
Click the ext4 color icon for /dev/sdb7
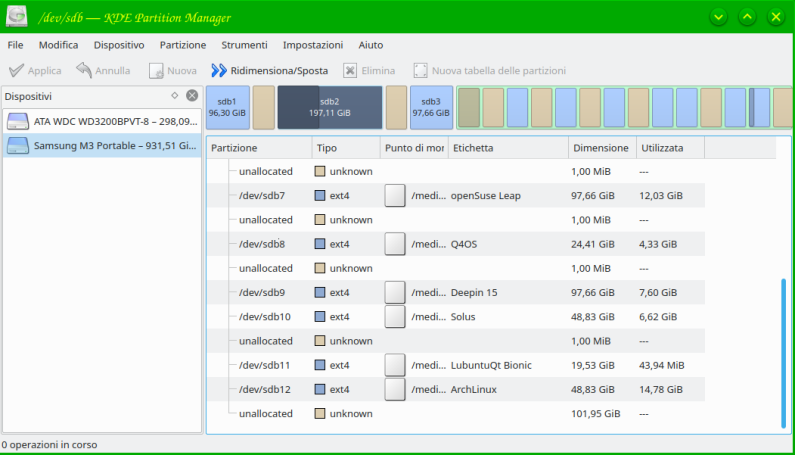(320, 195)
